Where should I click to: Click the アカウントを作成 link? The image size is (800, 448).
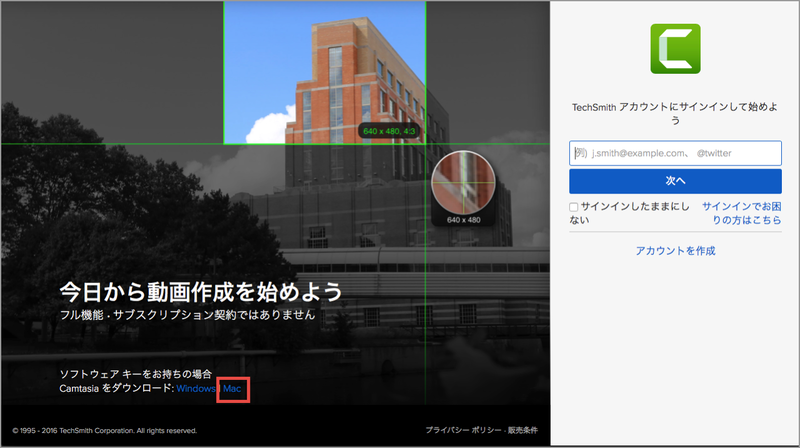(x=675, y=251)
